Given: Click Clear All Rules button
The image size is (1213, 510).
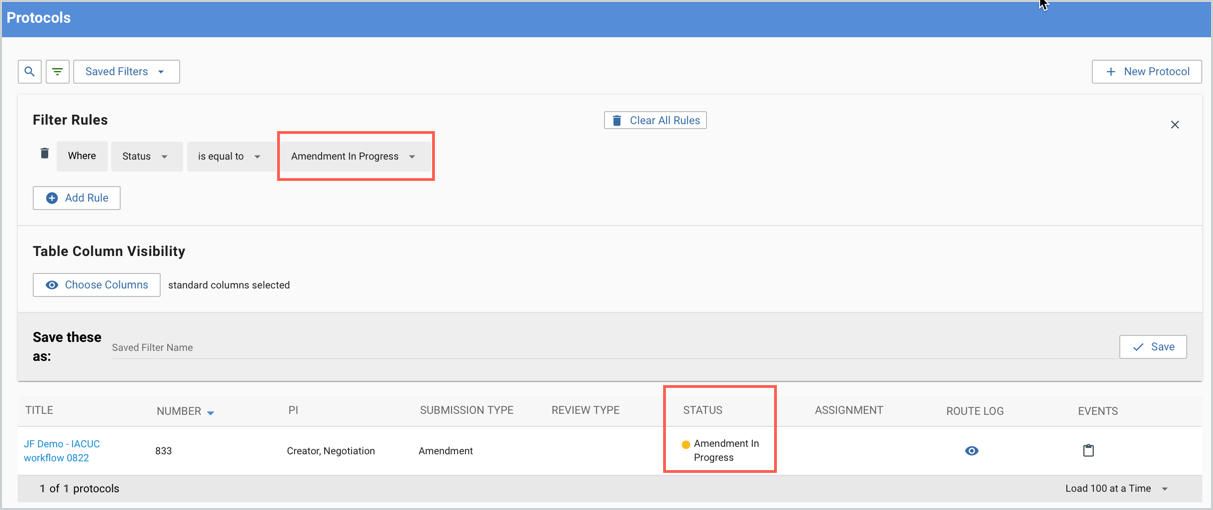Looking at the screenshot, I should 655,120.
